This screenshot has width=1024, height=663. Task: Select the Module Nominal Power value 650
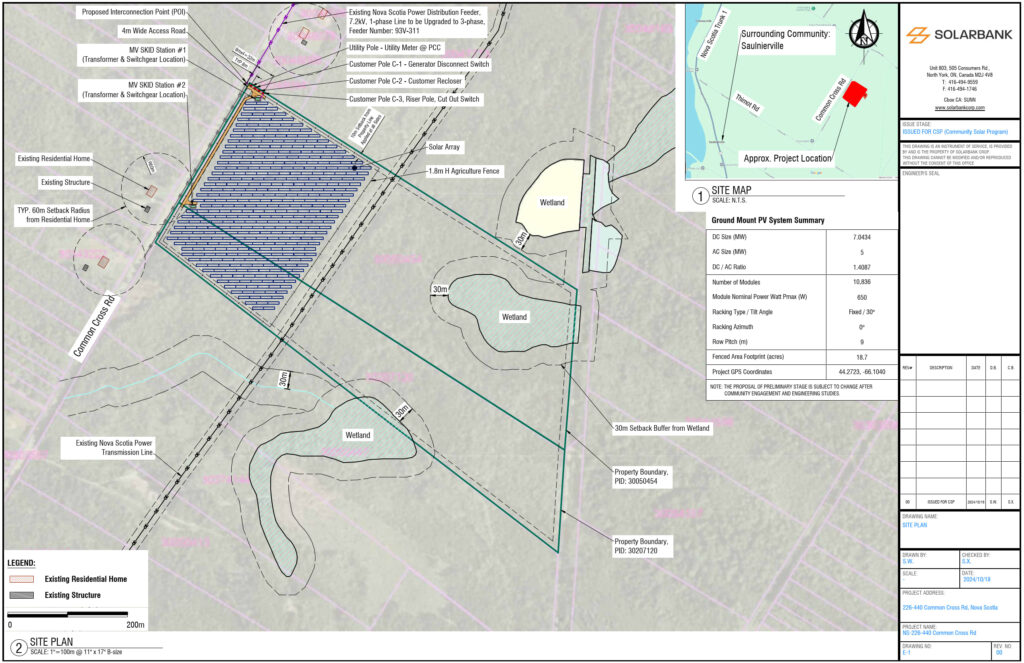point(861,297)
